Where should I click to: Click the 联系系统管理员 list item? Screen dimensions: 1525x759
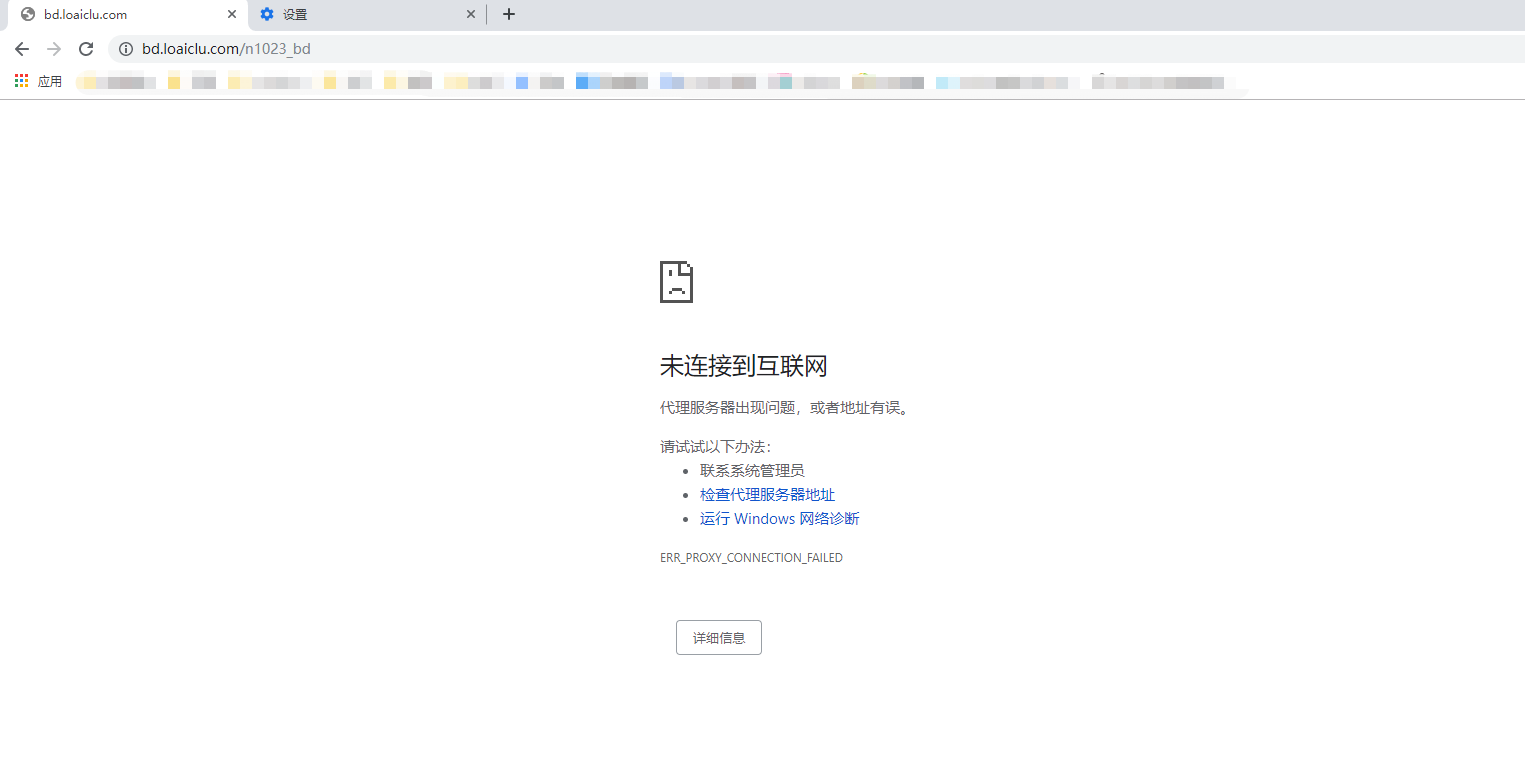(751, 470)
